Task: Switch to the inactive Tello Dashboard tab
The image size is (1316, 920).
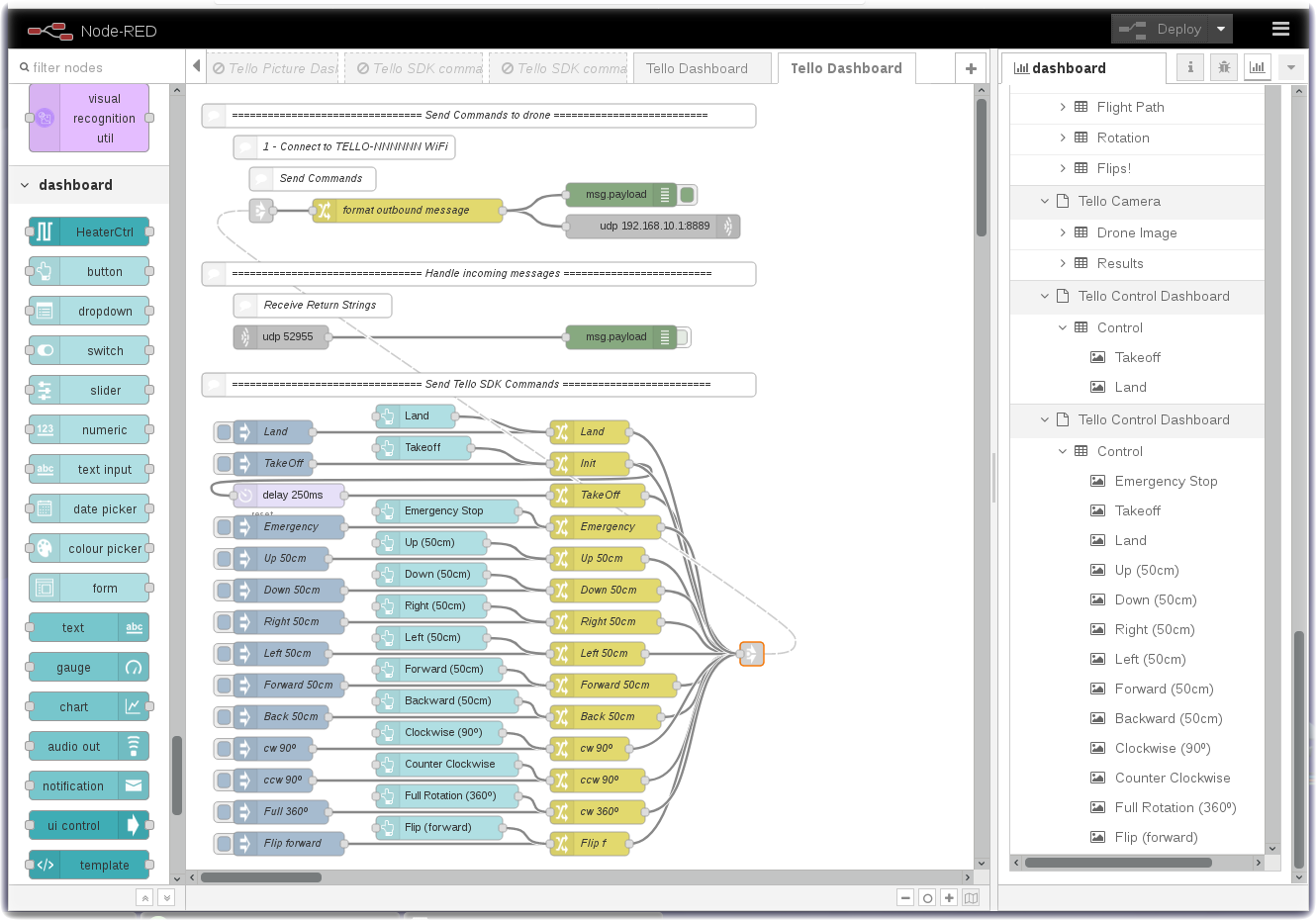Action: (x=697, y=68)
